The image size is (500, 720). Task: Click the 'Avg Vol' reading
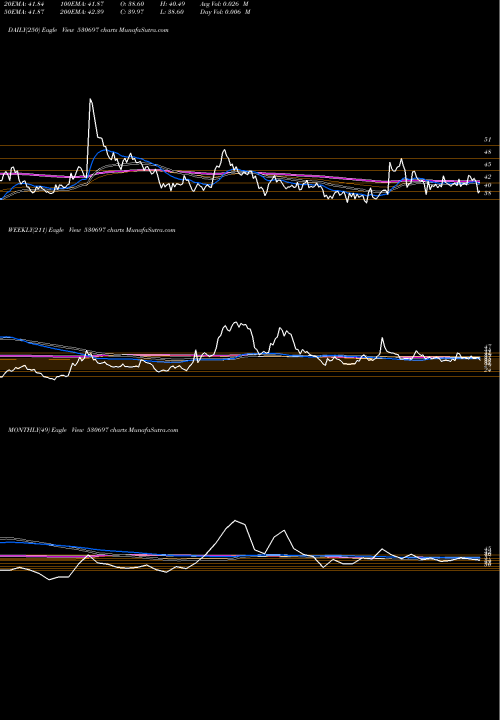tap(225, 4)
